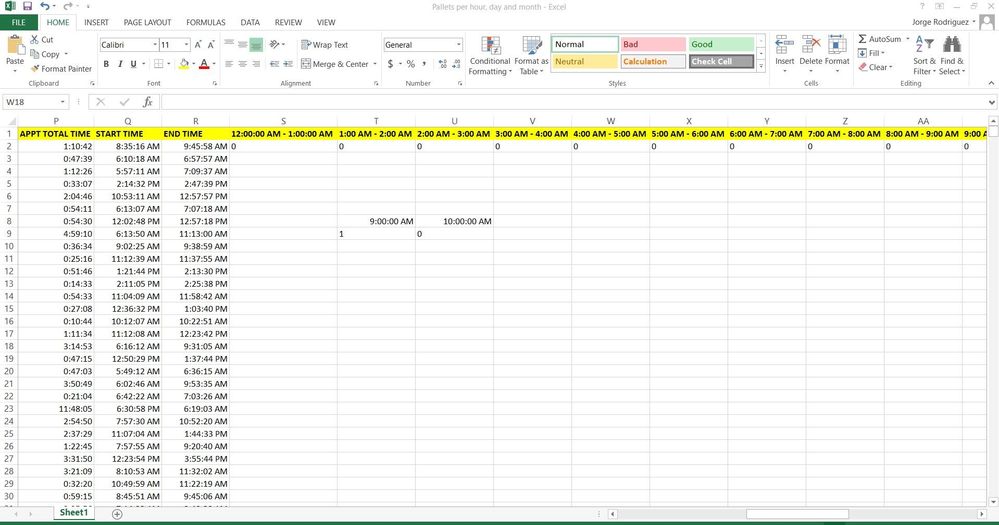Open the Borders button
The width and height of the screenshot is (999, 525).
159,64
